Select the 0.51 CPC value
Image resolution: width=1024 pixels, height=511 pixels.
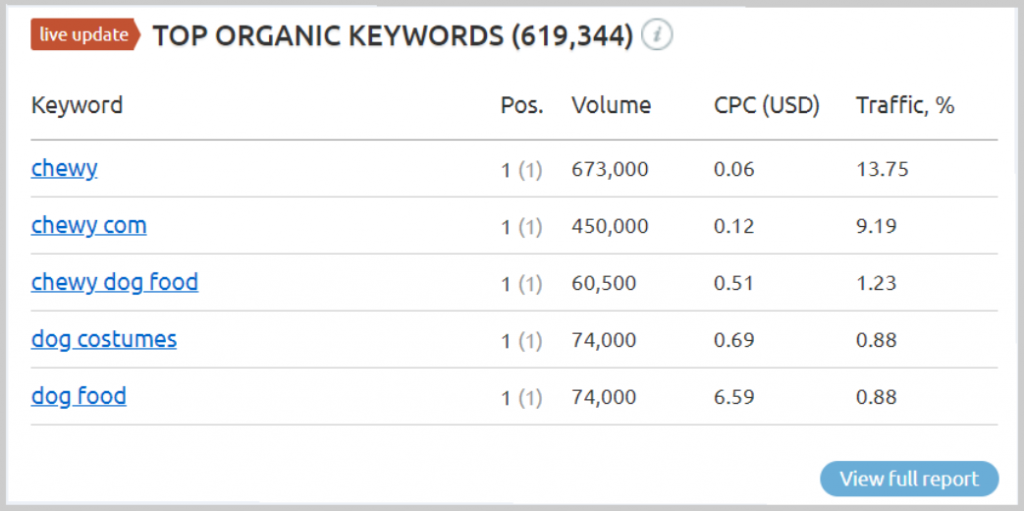(734, 284)
